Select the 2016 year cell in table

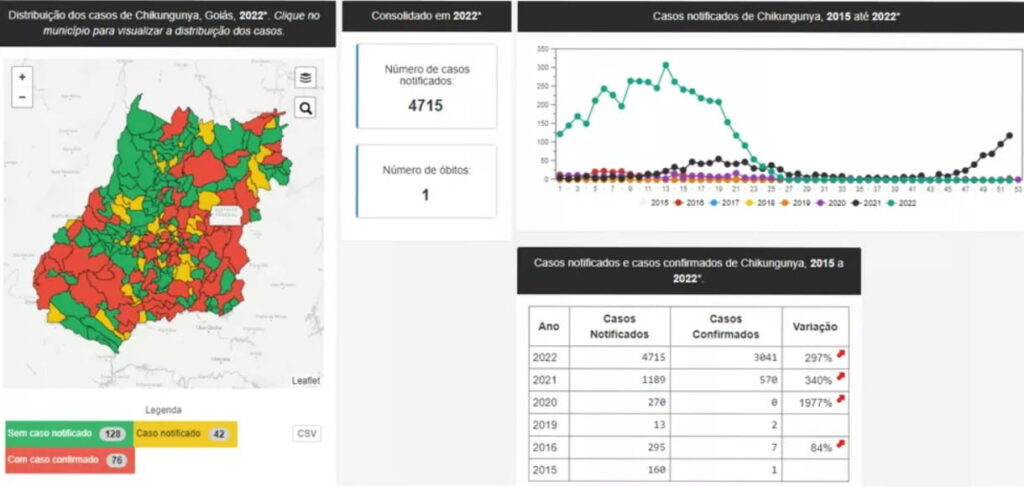point(549,447)
